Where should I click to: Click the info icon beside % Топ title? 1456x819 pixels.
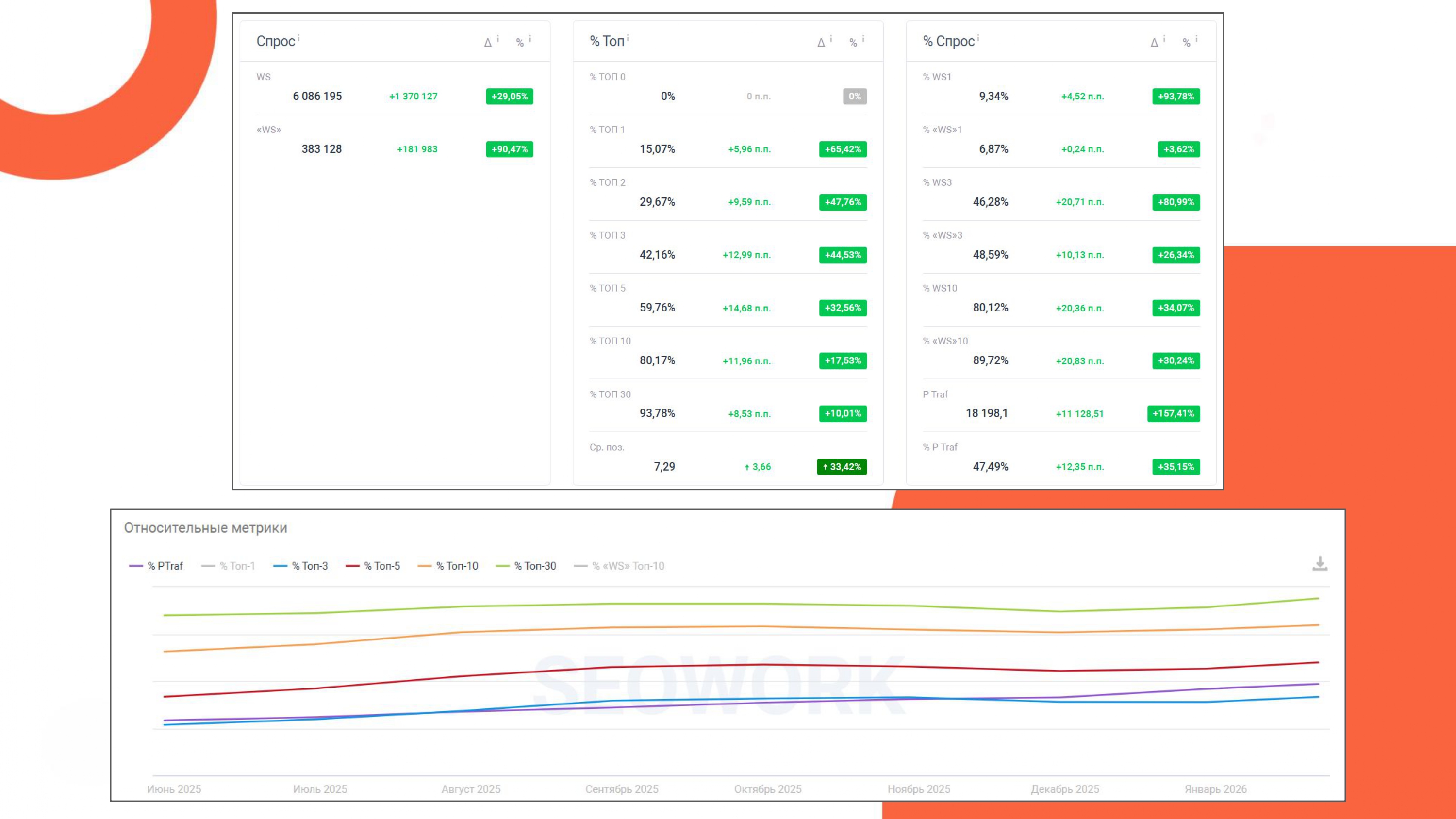[628, 38]
